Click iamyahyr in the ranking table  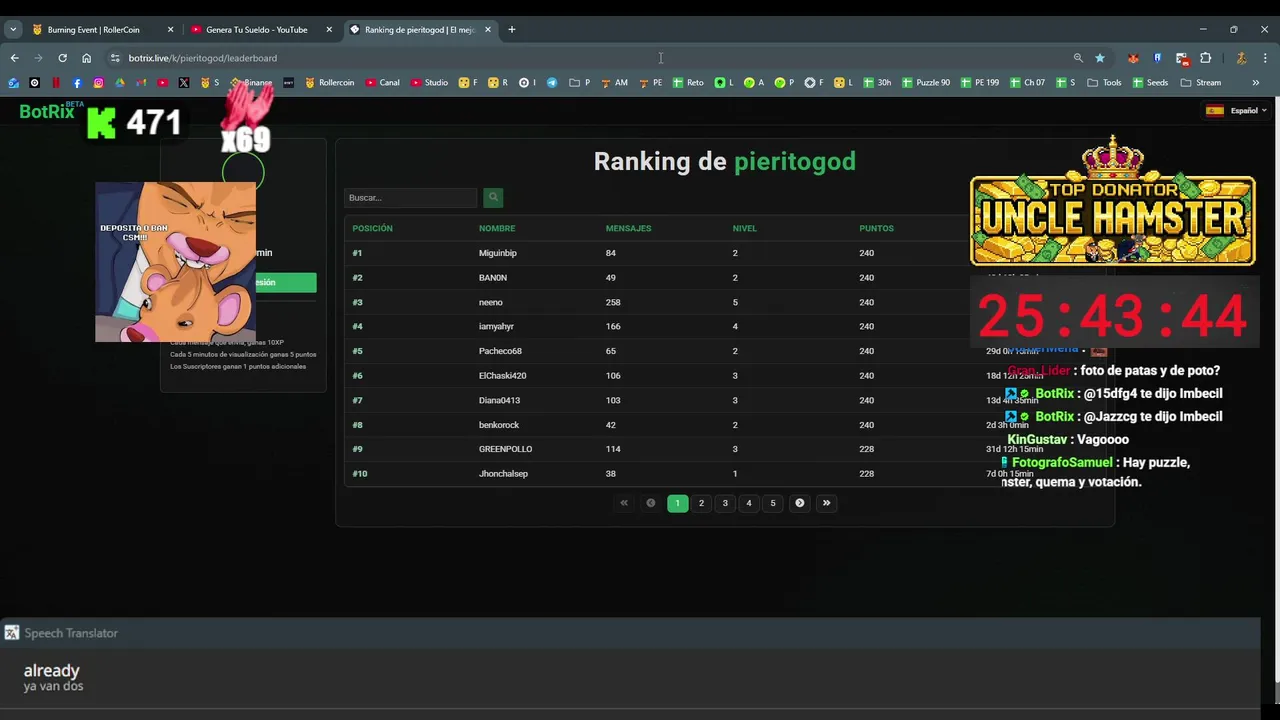tap(496, 326)
